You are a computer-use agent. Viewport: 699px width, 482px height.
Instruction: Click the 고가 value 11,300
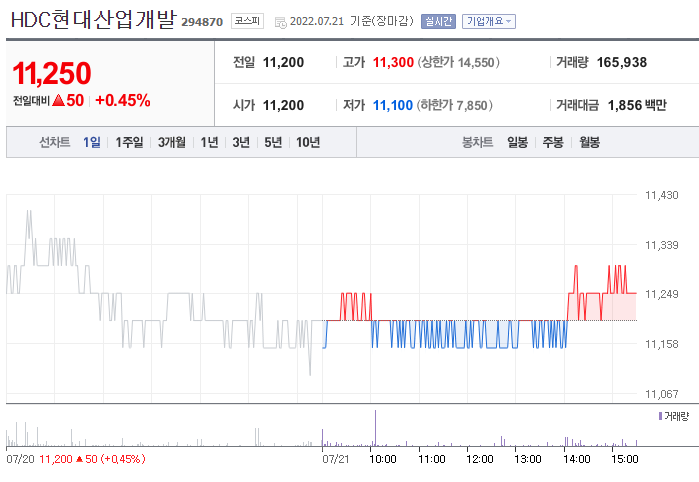click(x=393, y=62)
